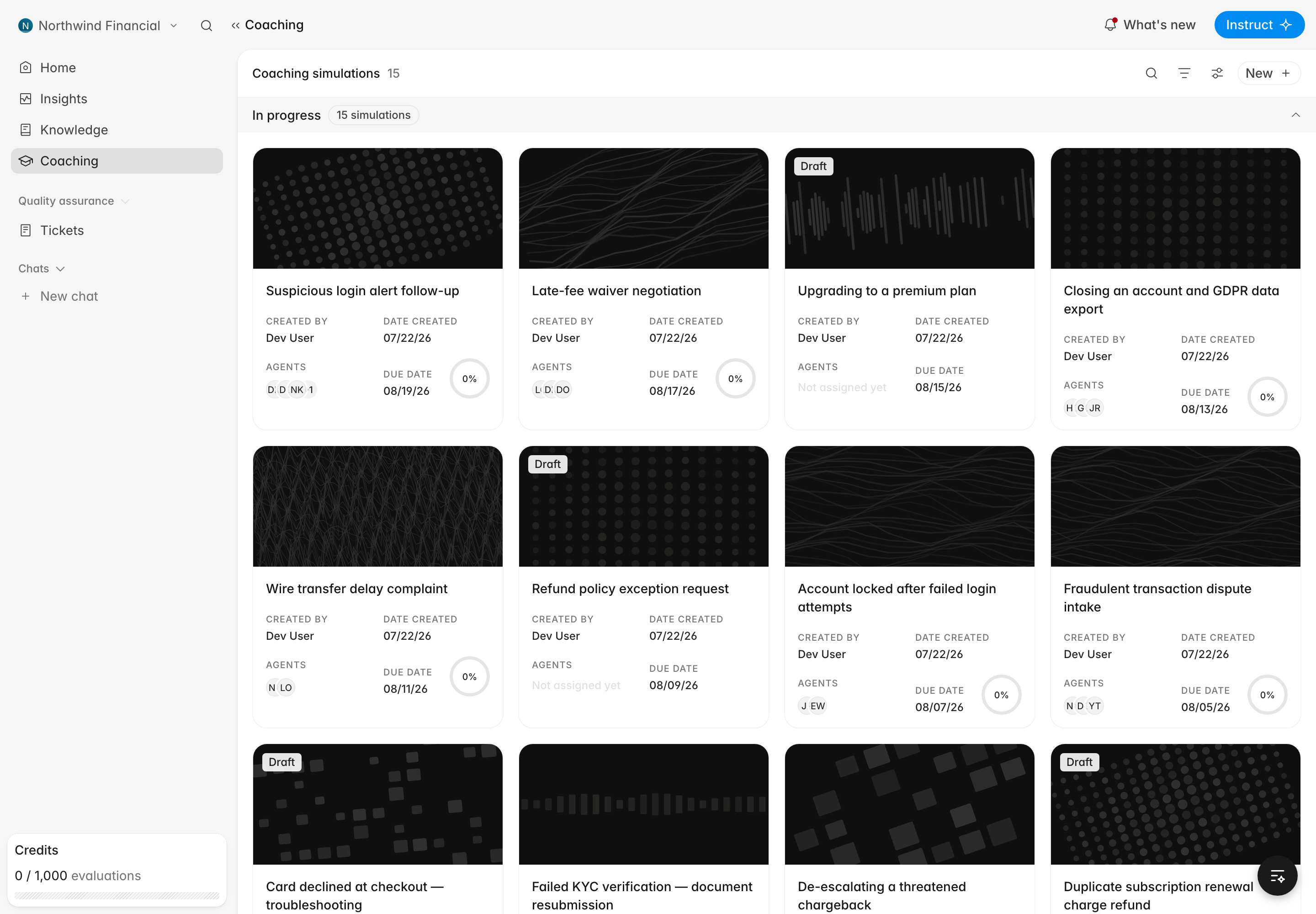Click the plus icon beside New chat
The width and height of the screenshot is (1316, 914).
tap(25, 296)
